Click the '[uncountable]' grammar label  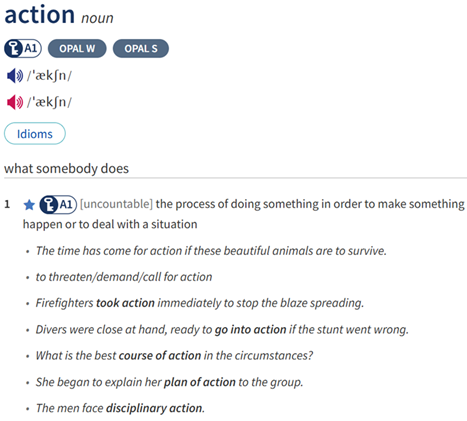coord(116,204)
